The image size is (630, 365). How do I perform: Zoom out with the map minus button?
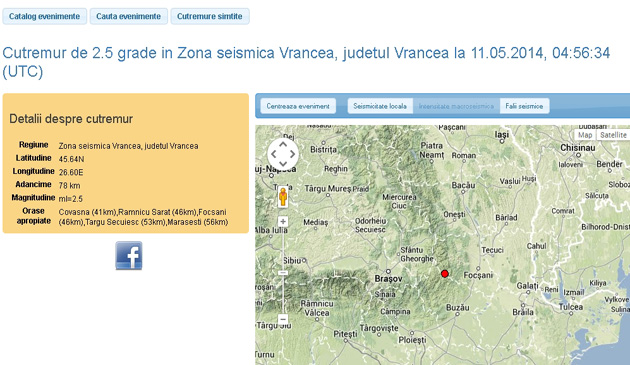(283, 320)
